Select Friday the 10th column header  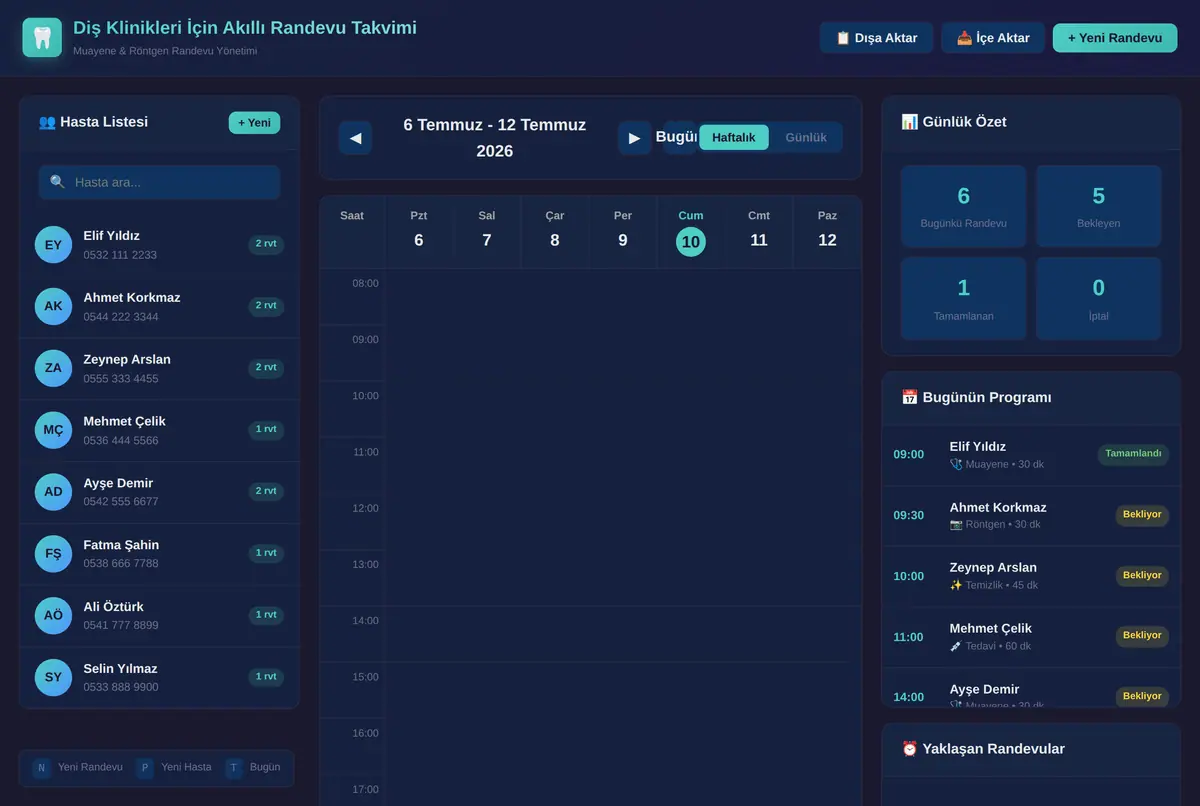(691, 232)
